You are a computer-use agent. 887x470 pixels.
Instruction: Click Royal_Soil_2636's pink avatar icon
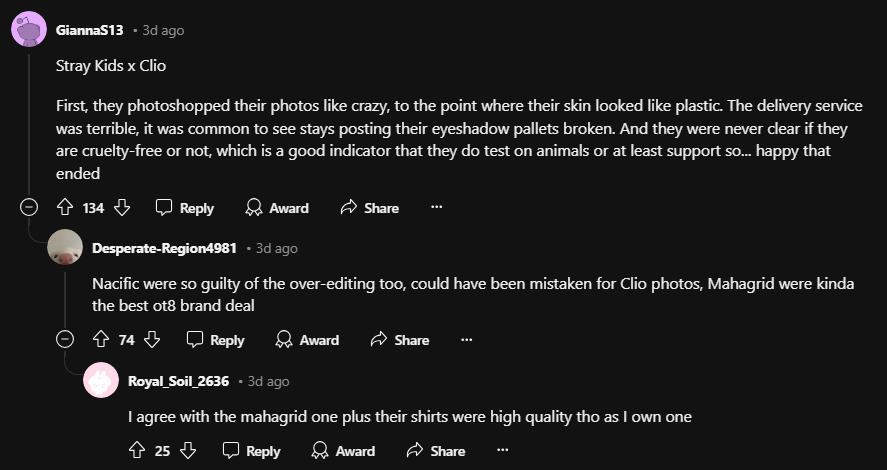102,381
